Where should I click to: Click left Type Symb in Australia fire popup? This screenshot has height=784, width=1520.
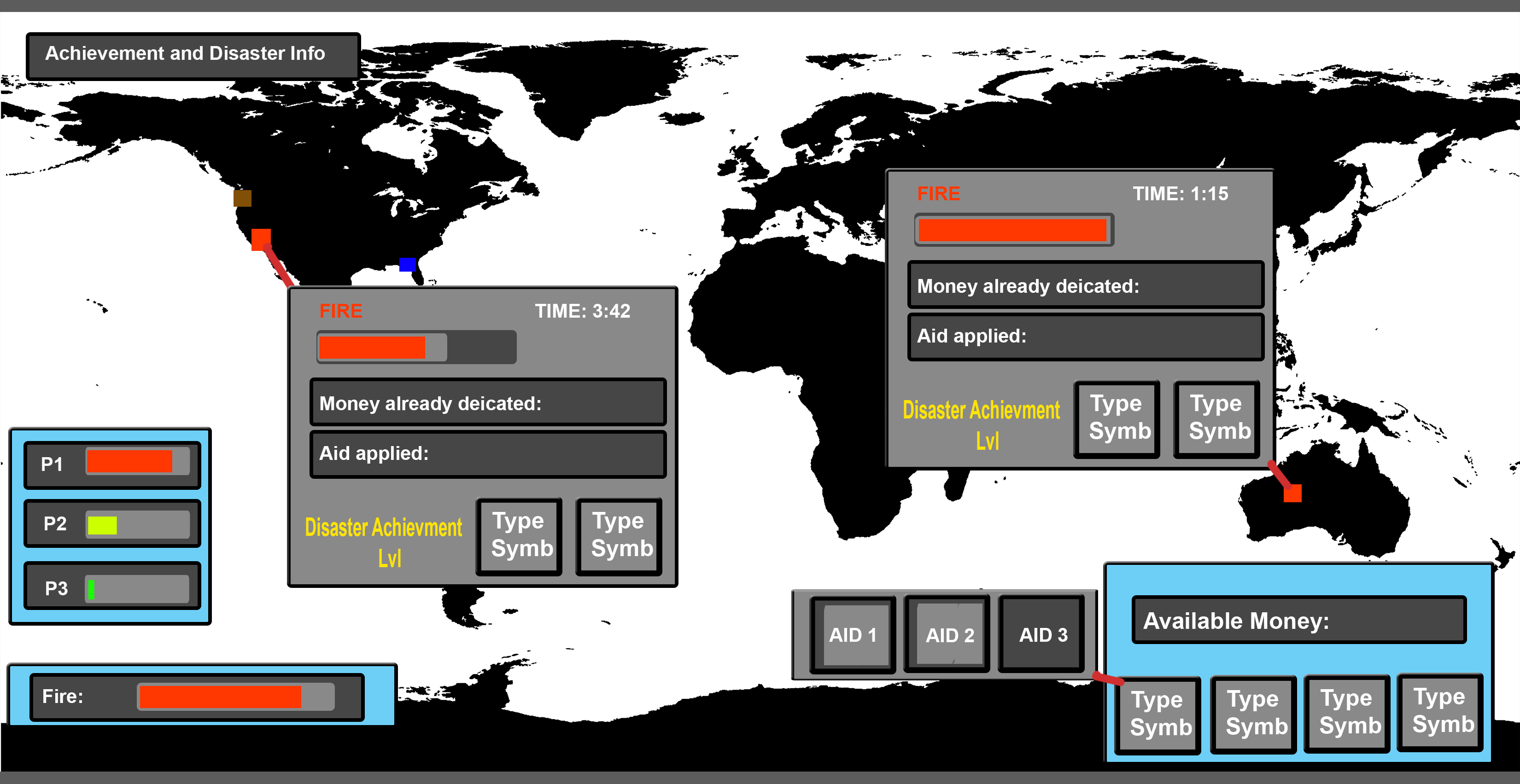1117,418
